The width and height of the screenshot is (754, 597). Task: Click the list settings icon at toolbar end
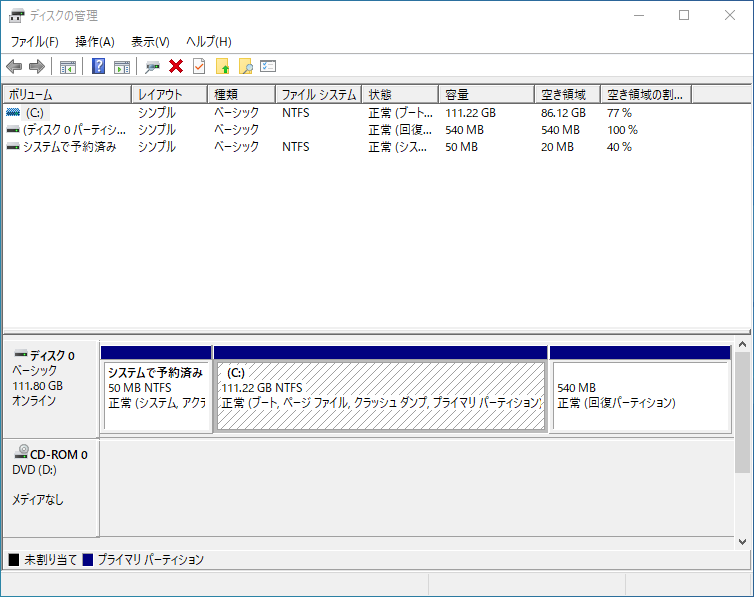coord(268,66)
